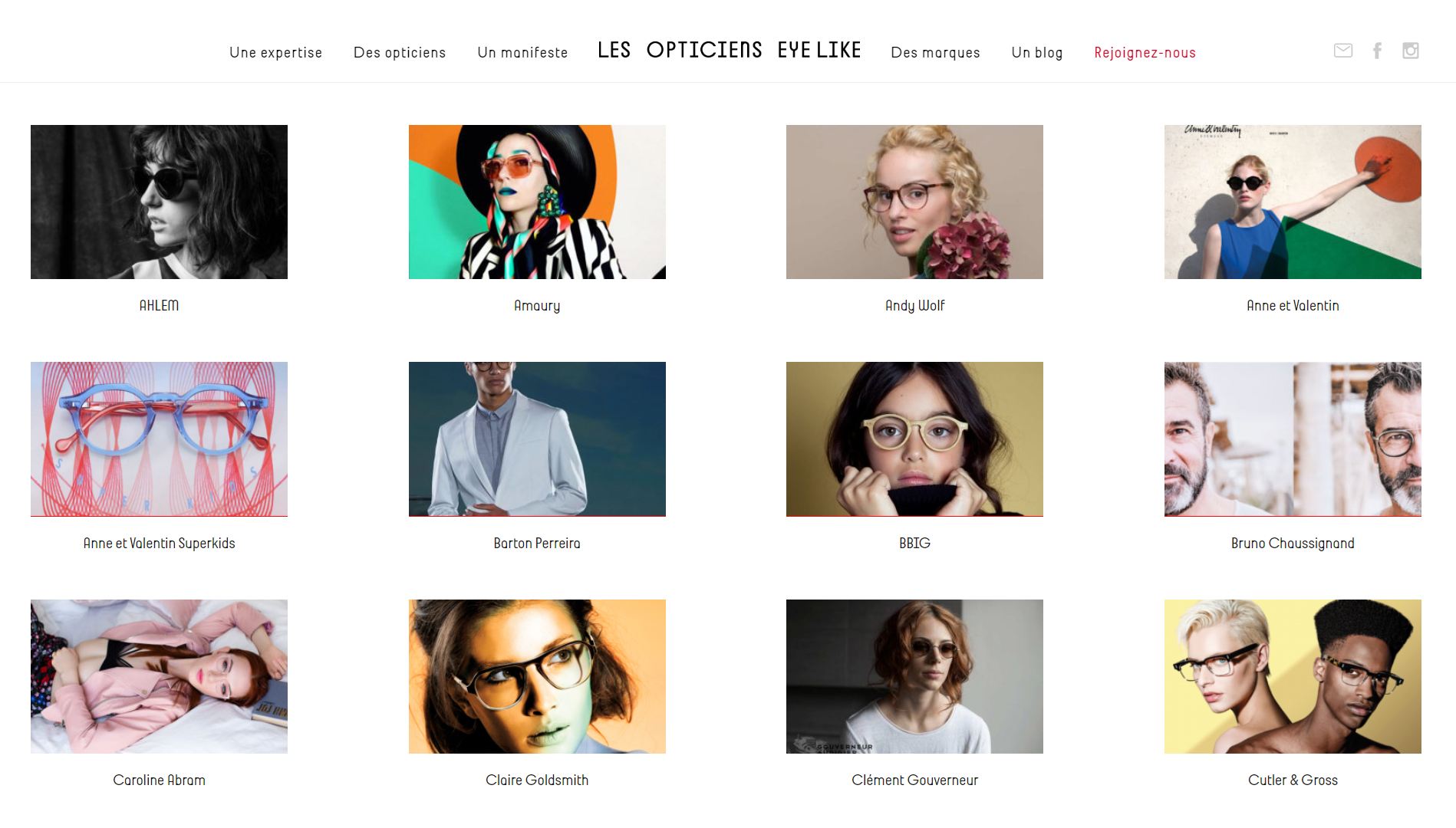
Task: Open the Facebook icon link
Action: pos(1378,51)
